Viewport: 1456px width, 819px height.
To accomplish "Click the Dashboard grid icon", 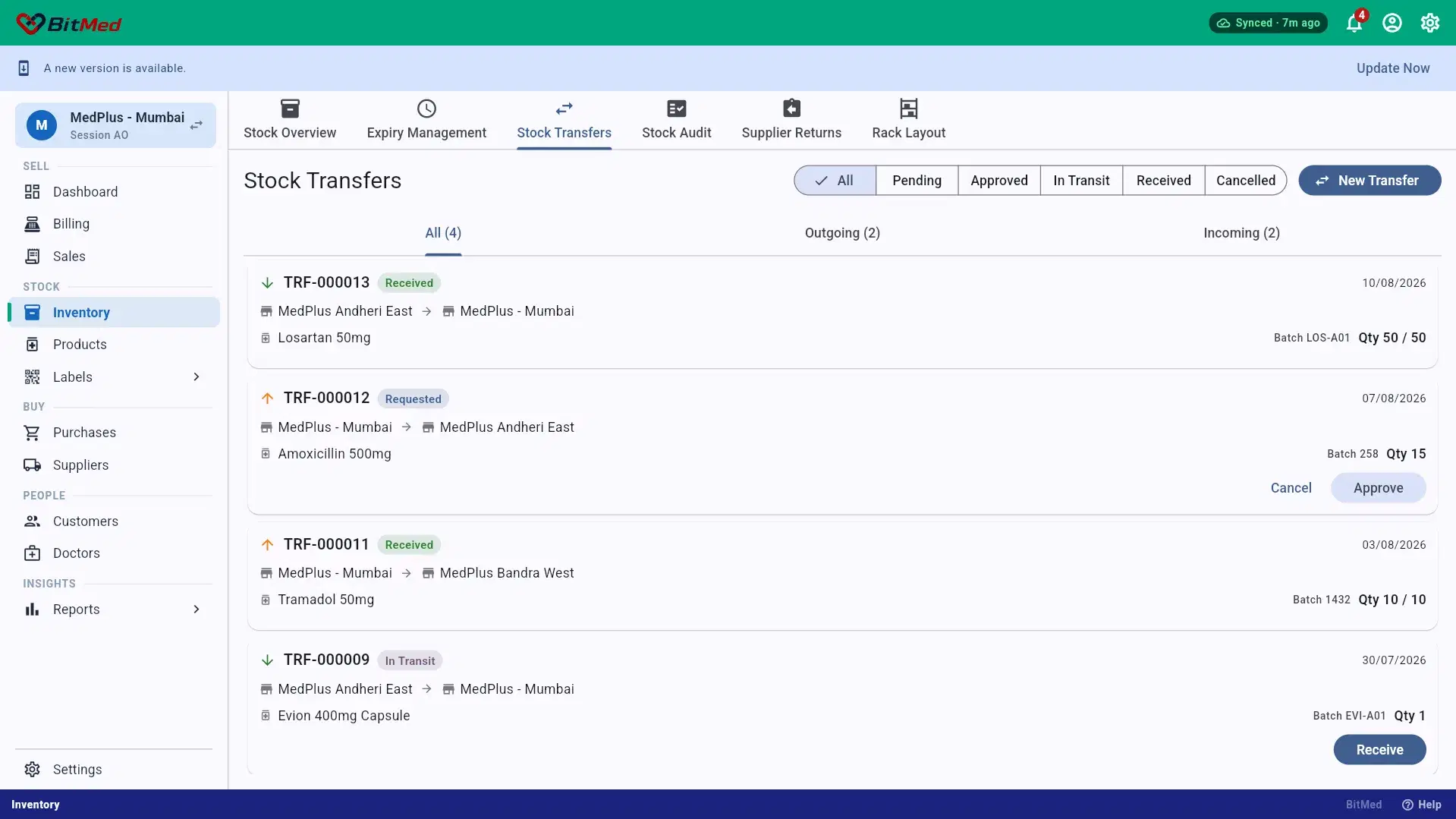I will click(x=32, y=192).
